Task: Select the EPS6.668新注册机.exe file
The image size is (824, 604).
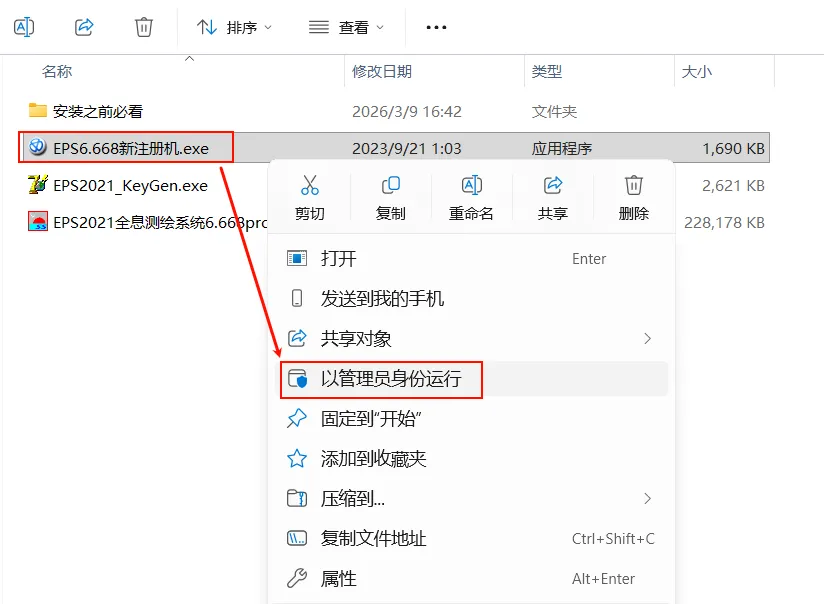Action: 131,148
